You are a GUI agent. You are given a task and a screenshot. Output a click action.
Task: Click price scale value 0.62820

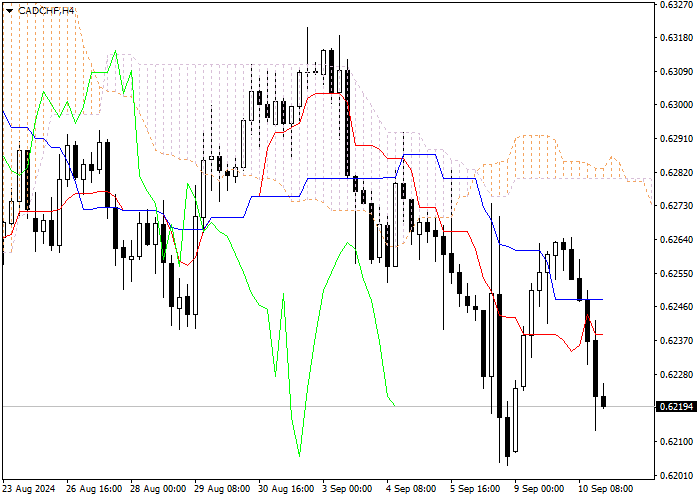[x=676, y=173]
